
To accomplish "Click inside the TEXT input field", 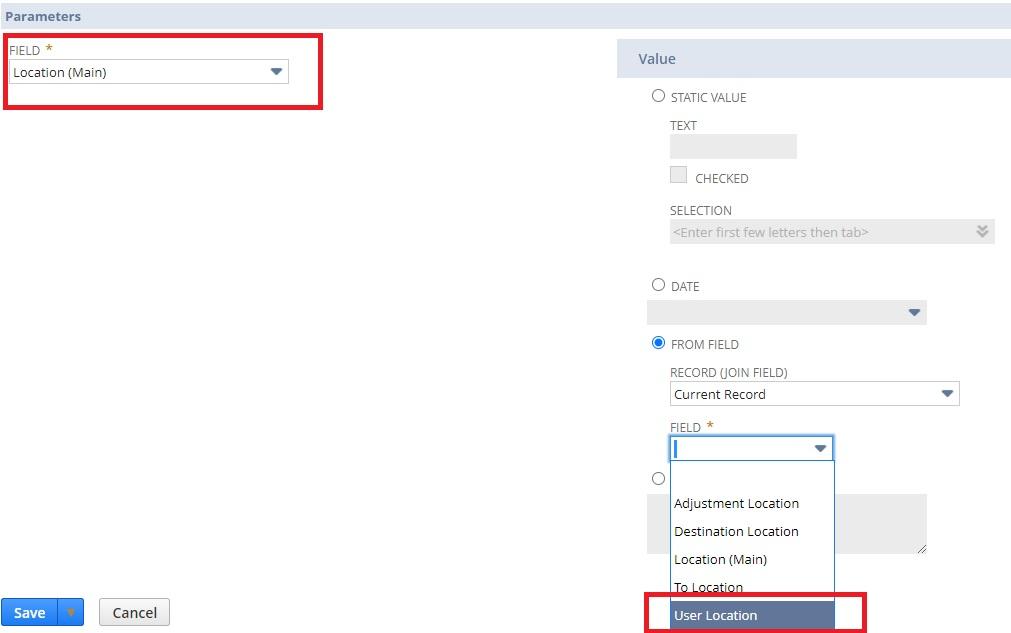I will point(732,146).
